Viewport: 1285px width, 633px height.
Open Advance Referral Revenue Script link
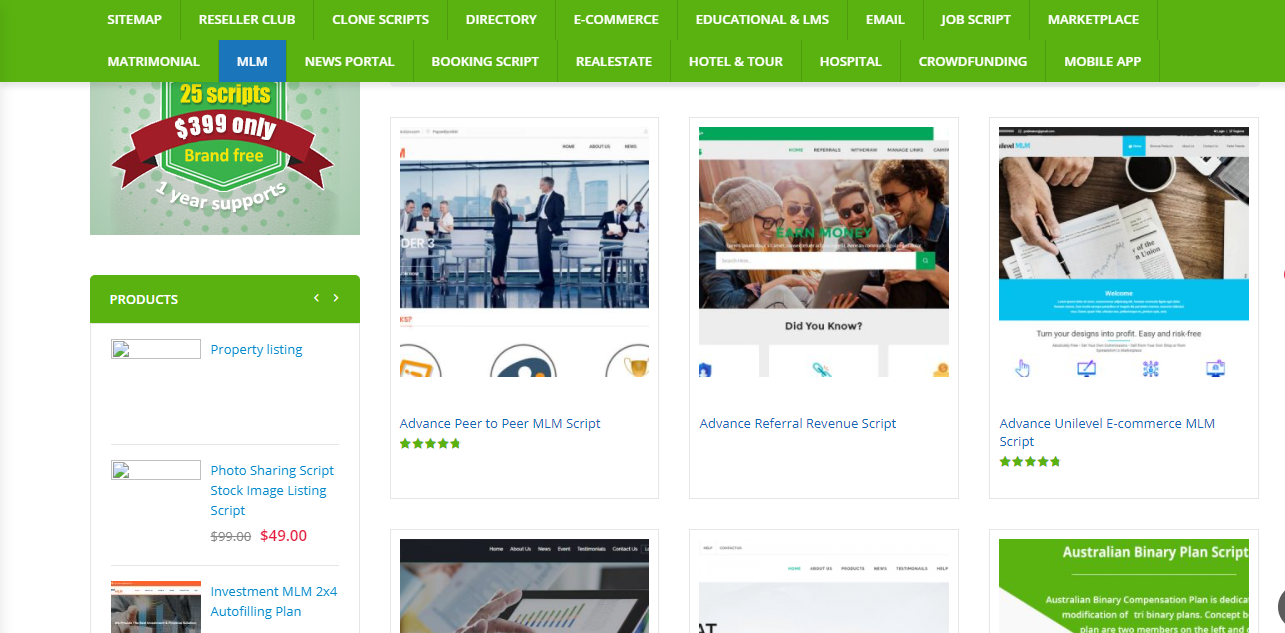(x=798, y=423)
